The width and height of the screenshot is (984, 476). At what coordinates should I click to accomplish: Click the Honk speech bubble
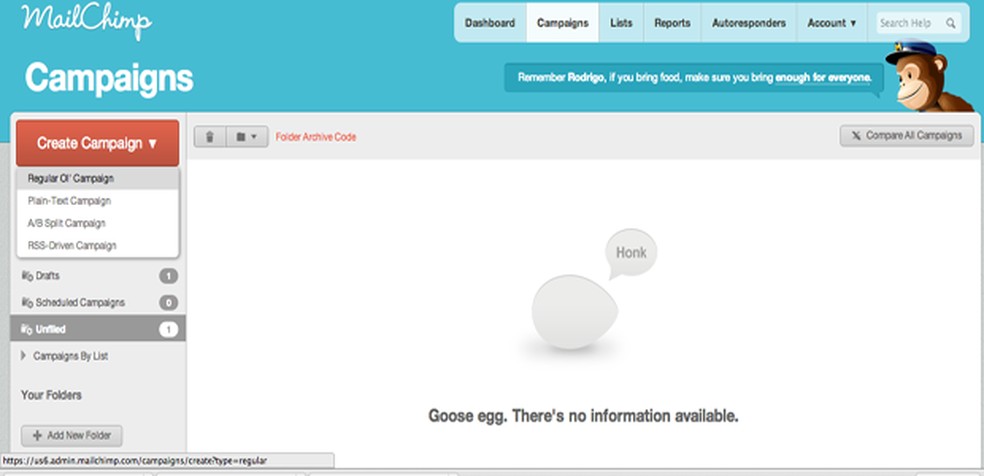point(631,254)
